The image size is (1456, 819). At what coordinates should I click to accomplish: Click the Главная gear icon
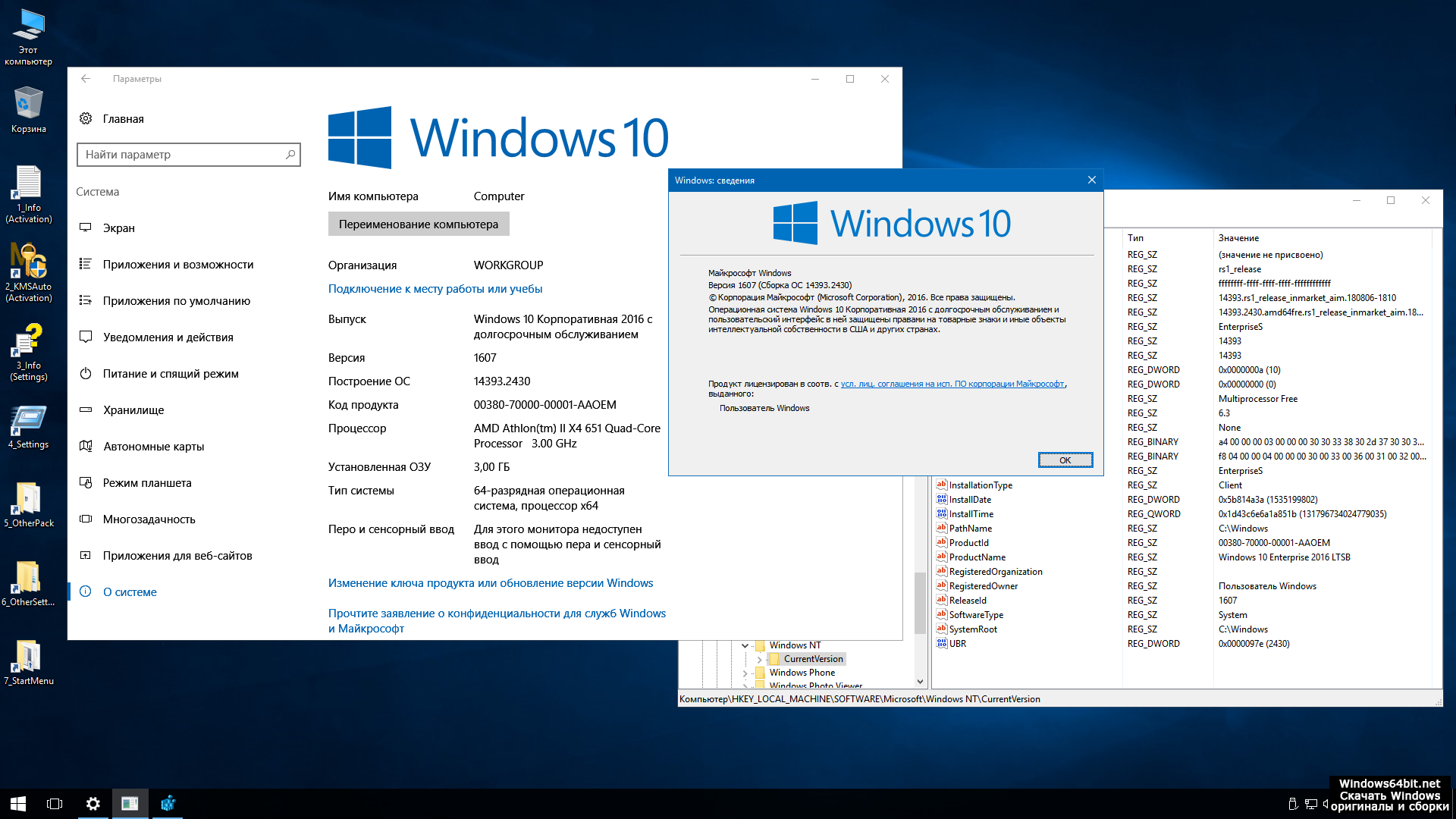86,118
